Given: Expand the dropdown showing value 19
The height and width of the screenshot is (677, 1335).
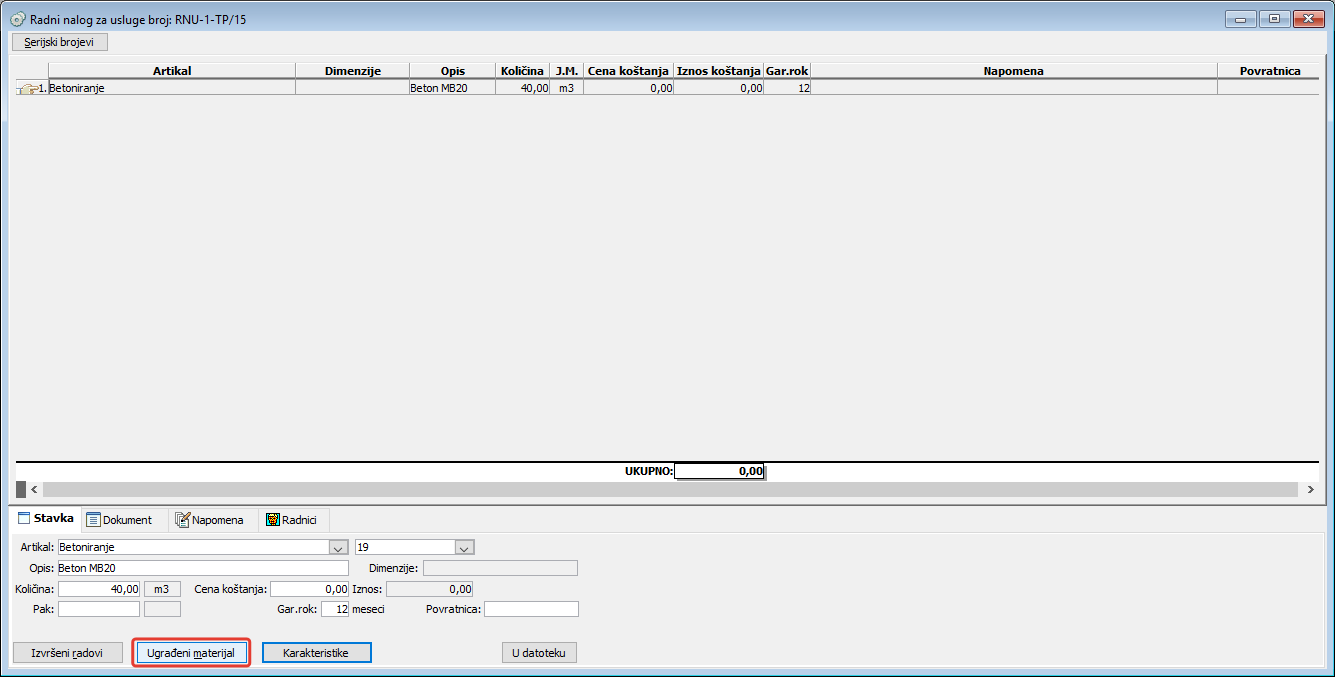Looking at the screenshot, I should click(464, 547).
